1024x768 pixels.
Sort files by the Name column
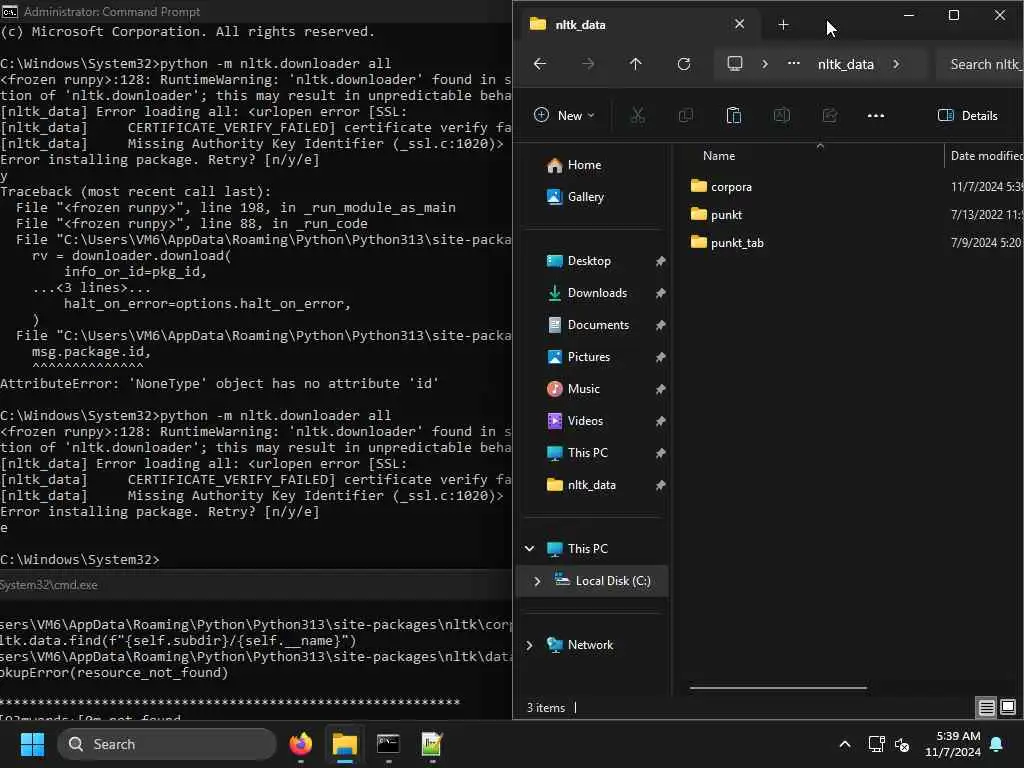718,156
